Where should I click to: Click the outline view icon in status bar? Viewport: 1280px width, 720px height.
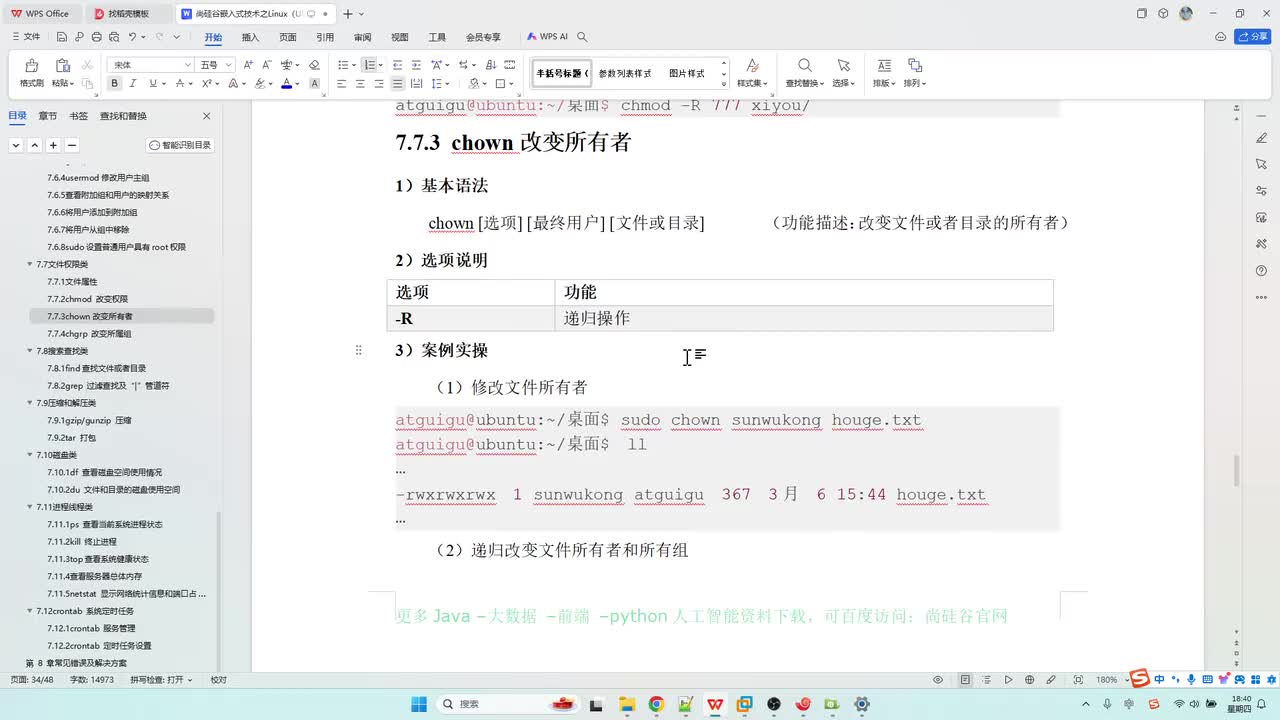click(986, 680)
